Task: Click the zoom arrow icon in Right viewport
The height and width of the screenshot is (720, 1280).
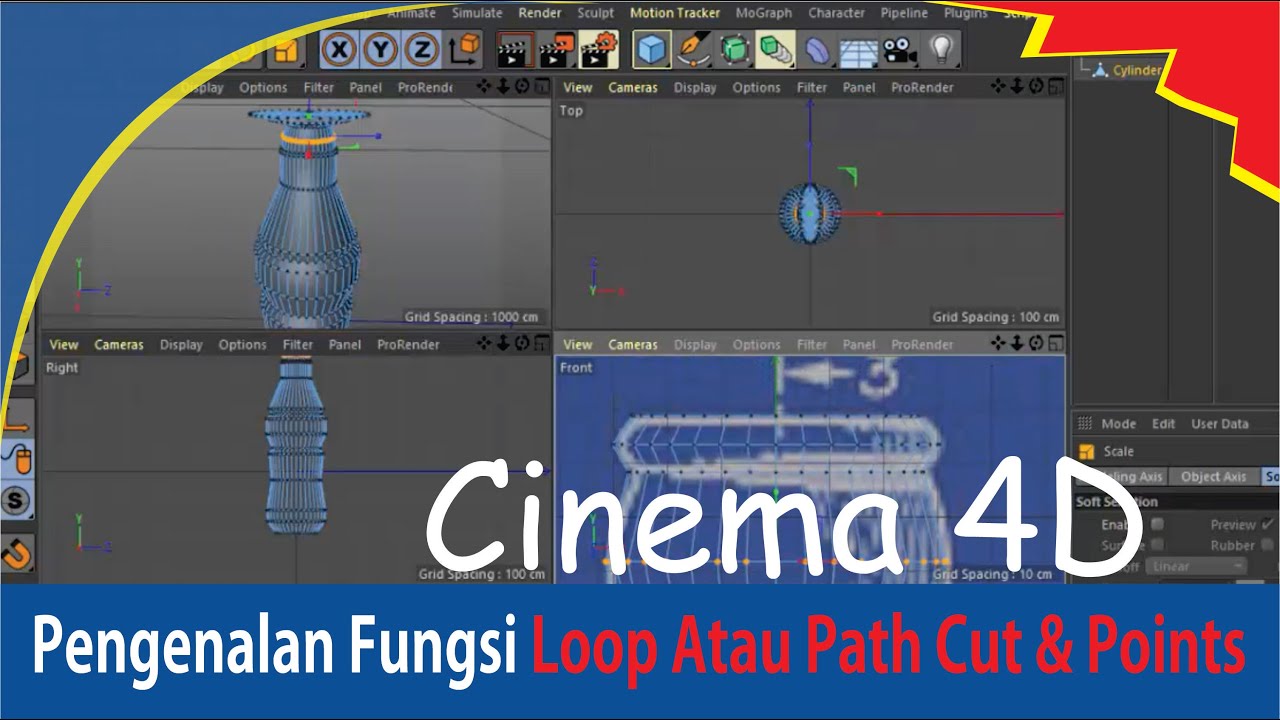Action: (x=503, y=344)
